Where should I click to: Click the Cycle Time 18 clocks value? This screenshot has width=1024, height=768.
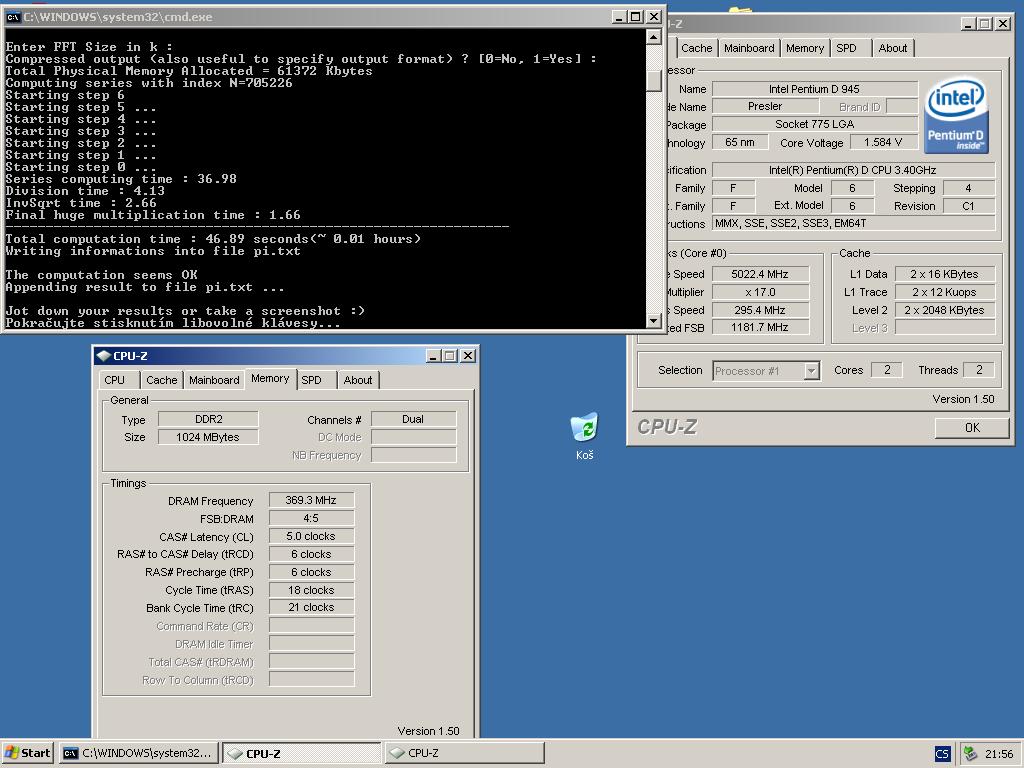click(x=311, y=590)
